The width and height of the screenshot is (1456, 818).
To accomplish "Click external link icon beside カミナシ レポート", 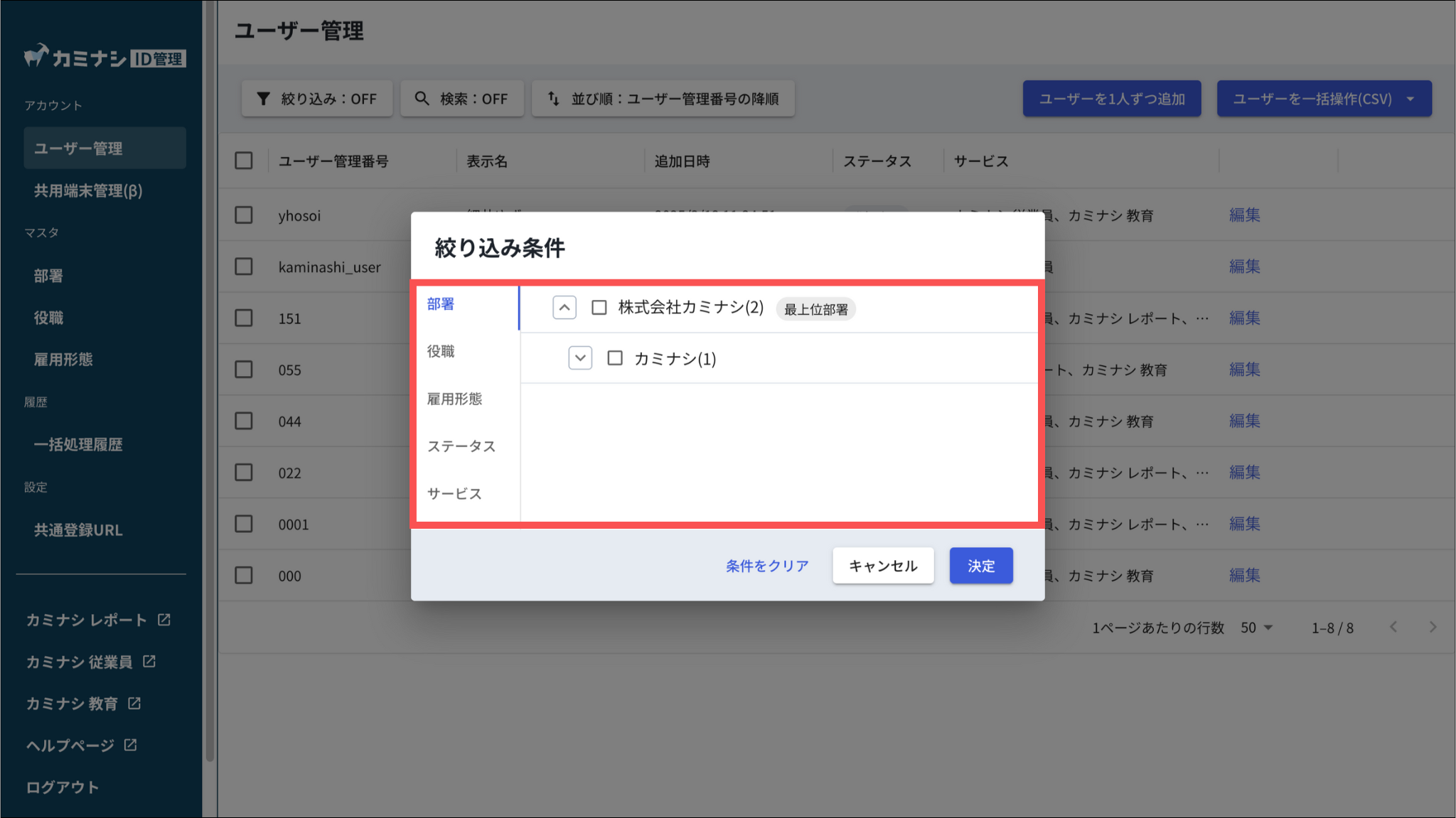I will pyautogui.click(x=164, y=620).
